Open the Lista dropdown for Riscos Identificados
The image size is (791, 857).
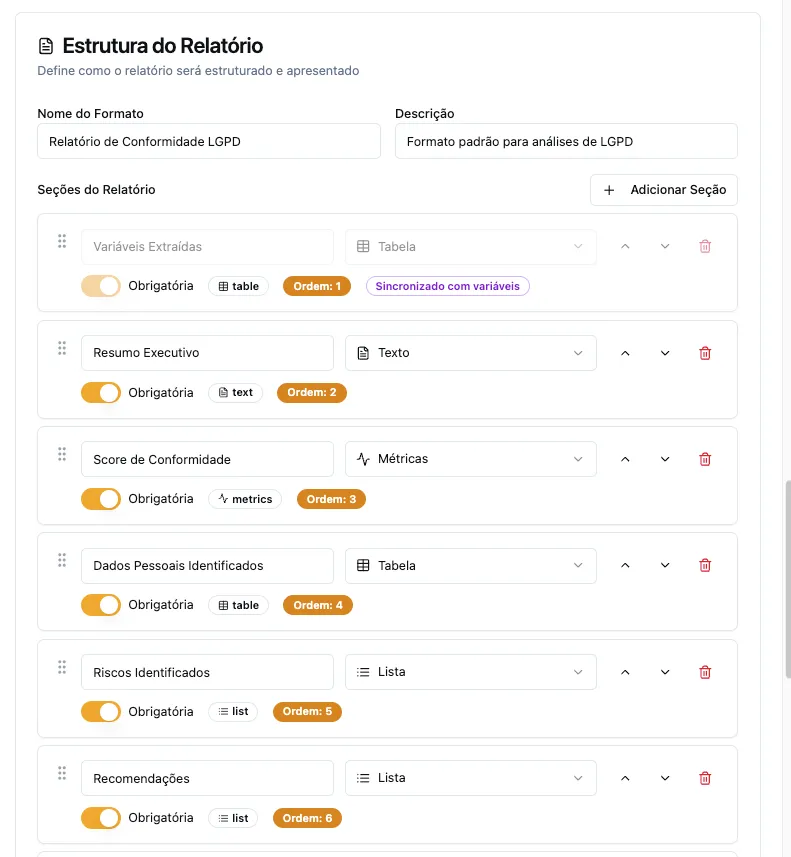[x=470, y=671]
